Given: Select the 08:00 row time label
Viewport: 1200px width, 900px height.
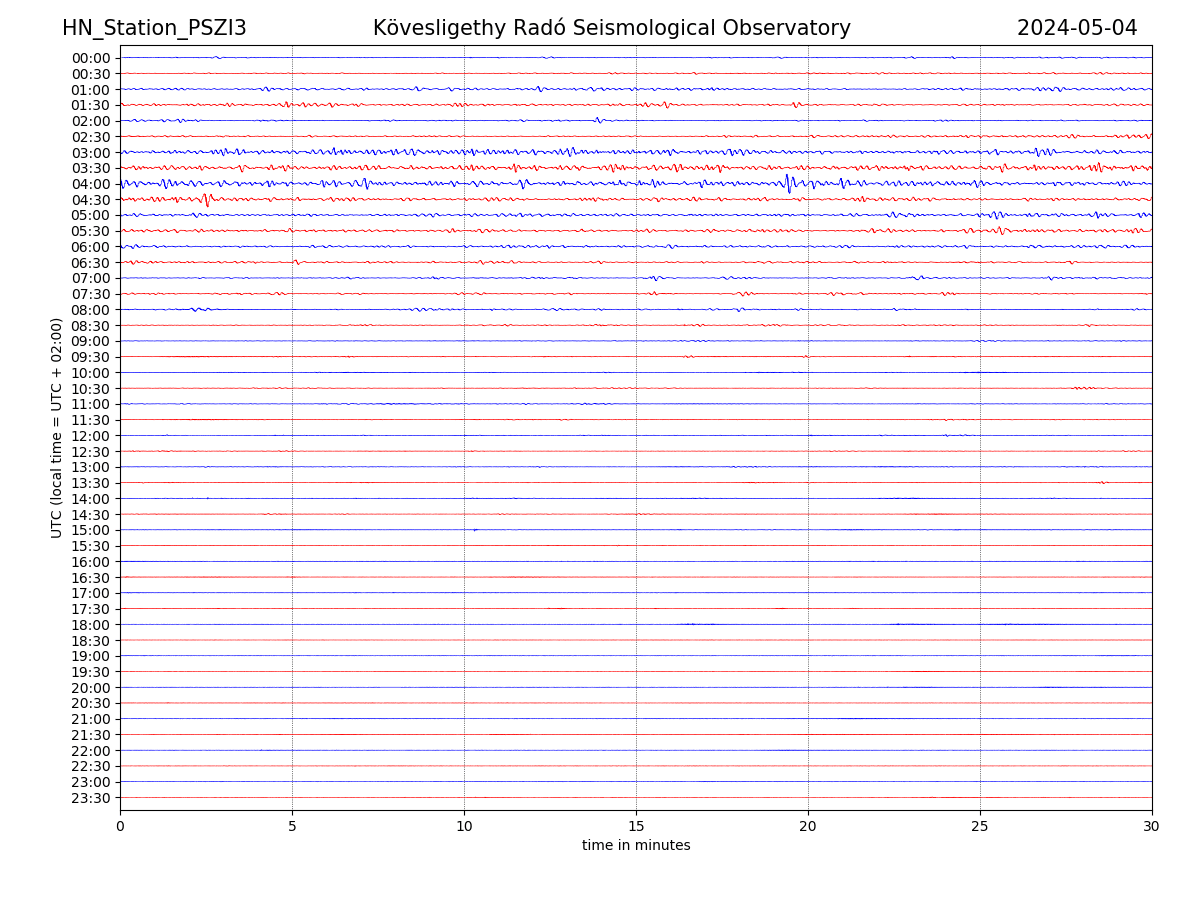Looking at the screenshot, I should 91,310.
